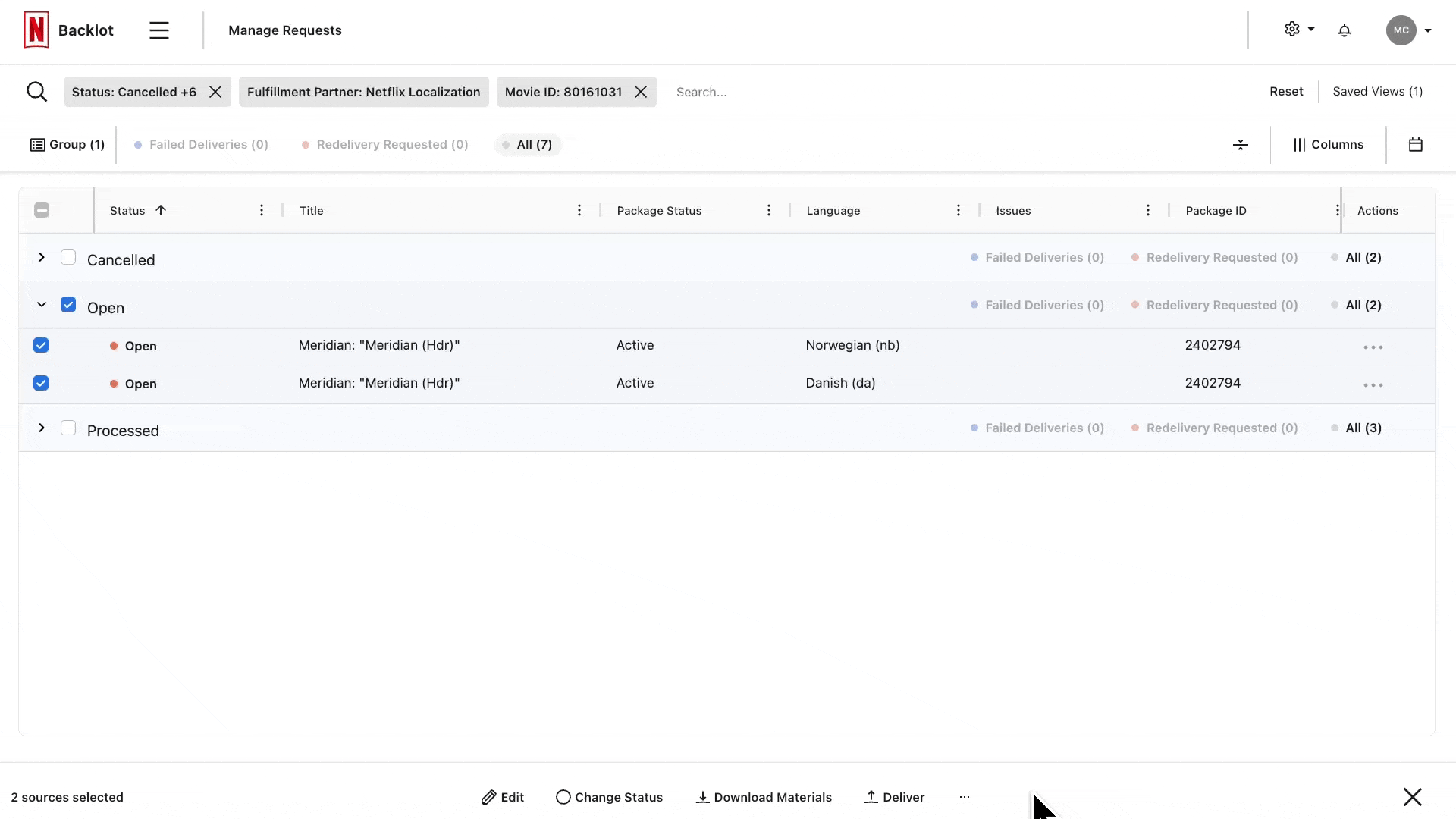Screen dimensions: 1456x819
Task: Click the filter adjustment sliders icon
Action: 1241,145
